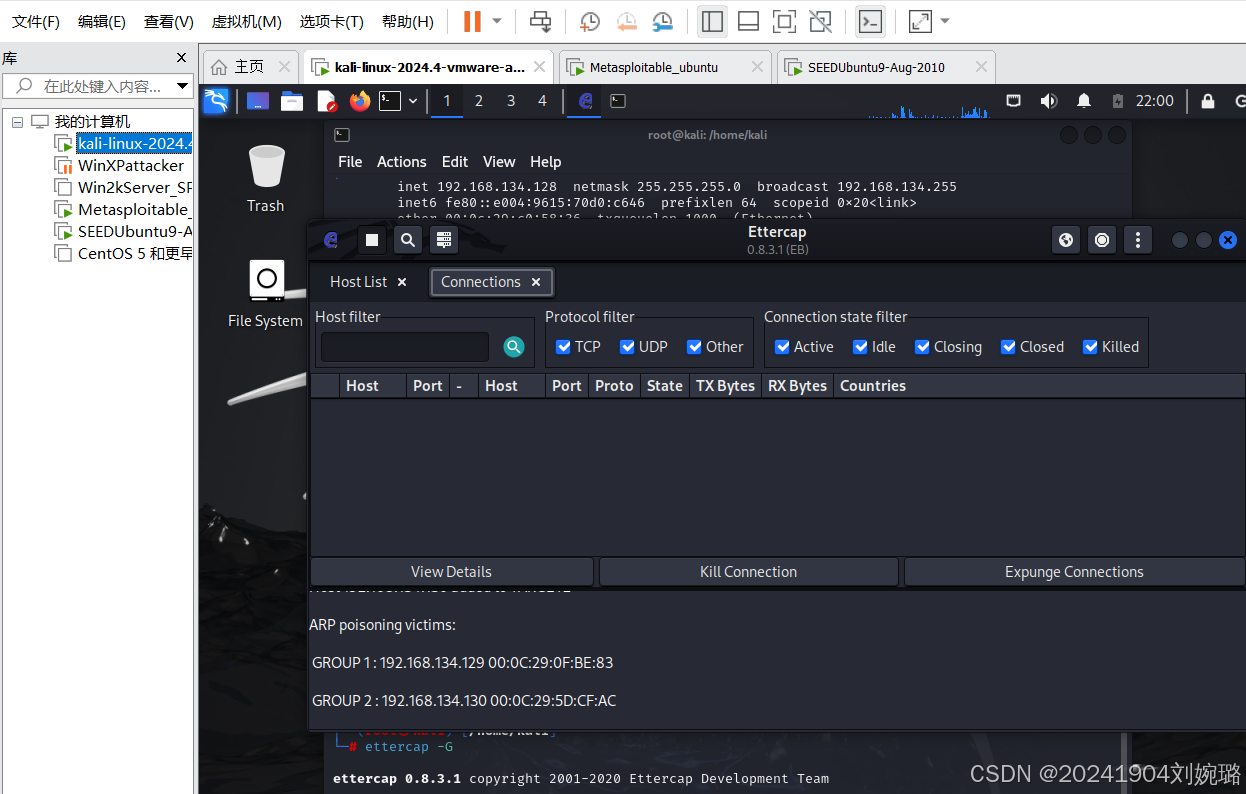
Task: Uncheck the TCP protocol filter
Action: point(564,347)
